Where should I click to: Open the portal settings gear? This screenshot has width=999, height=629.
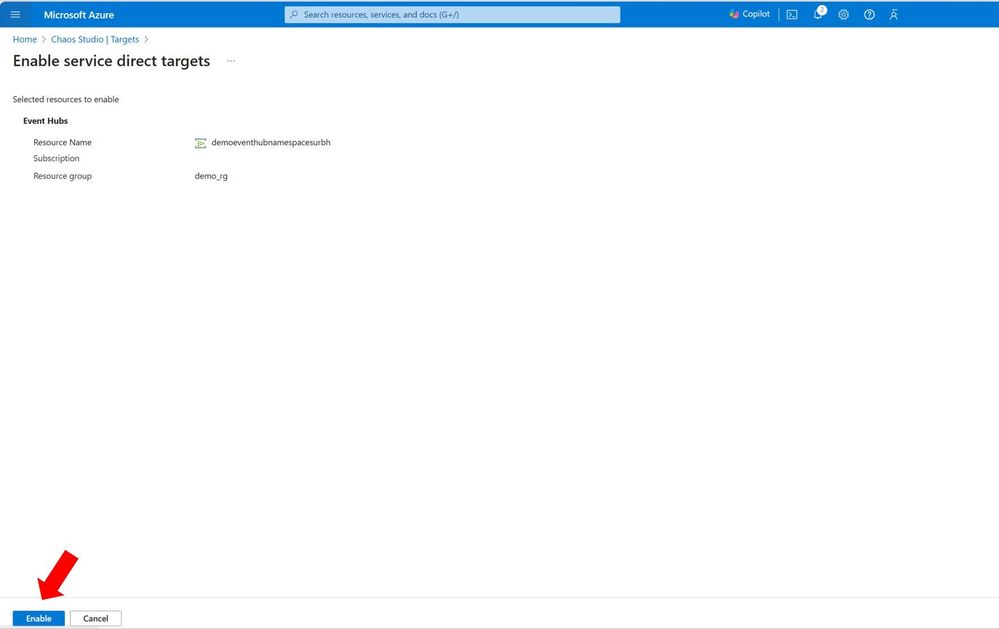844,15
